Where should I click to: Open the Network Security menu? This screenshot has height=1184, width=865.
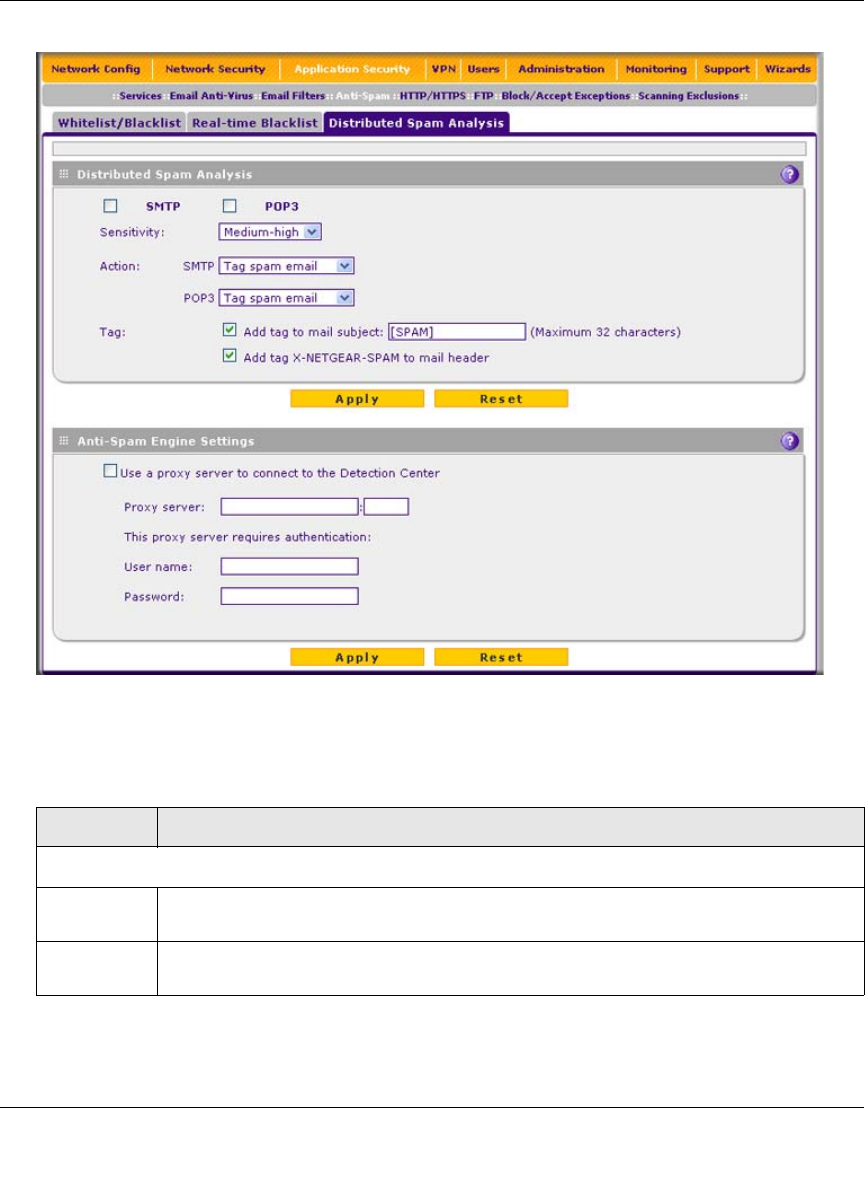coord(215,69)
